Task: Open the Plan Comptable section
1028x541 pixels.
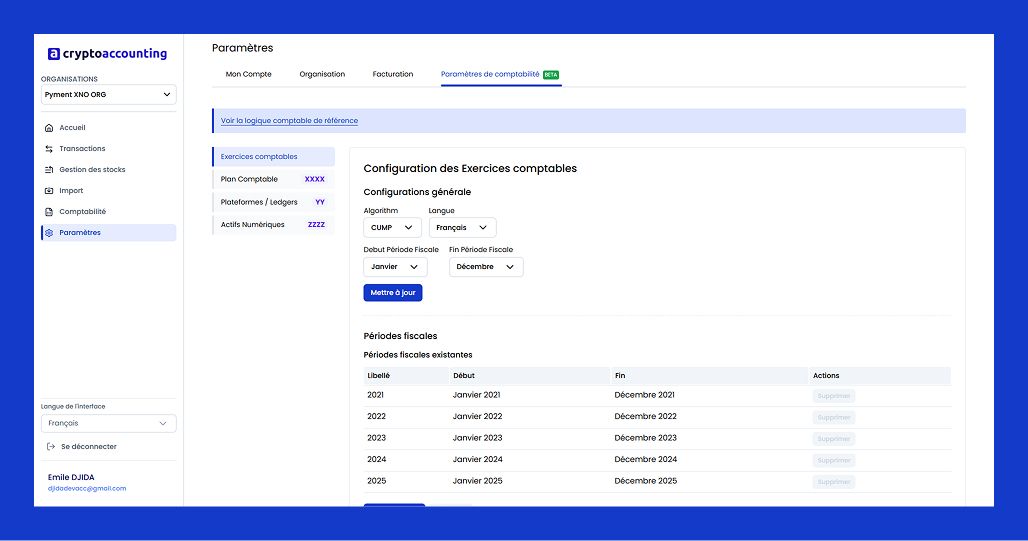Action: coord(273,179)
